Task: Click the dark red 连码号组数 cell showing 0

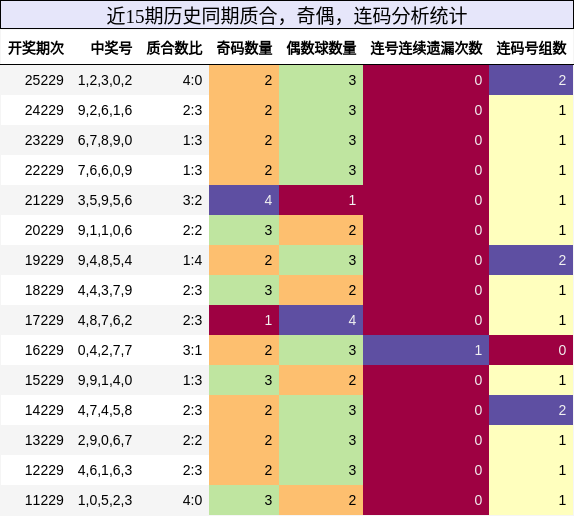Action: coord(531,350)
